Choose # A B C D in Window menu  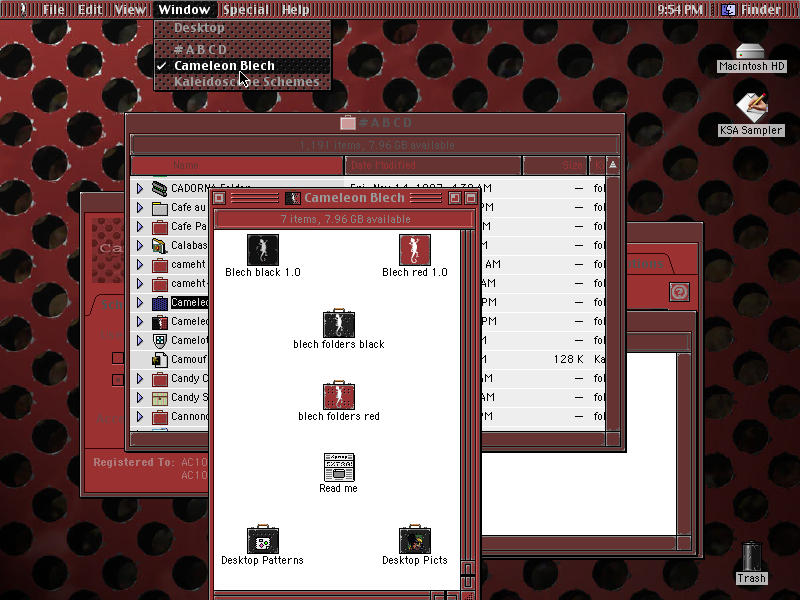[x=243, y=49]
